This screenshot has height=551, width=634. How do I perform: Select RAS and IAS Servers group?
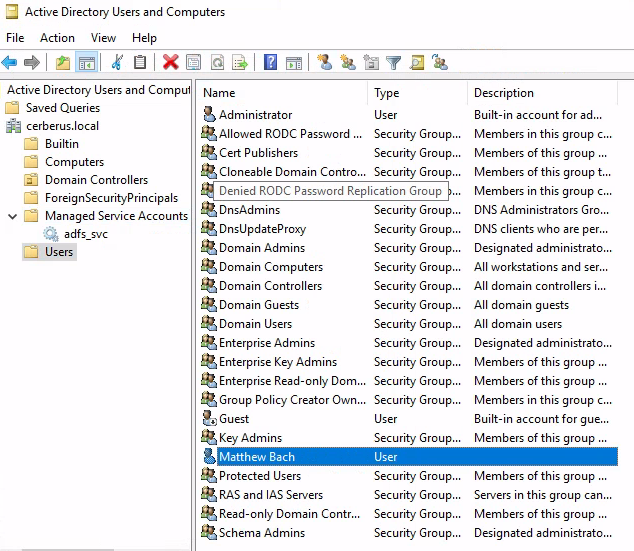tap(271, 495)
